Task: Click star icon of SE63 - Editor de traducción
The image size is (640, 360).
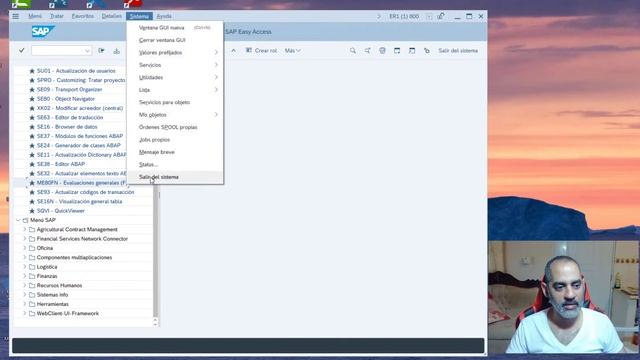Action: pyautogui.click(x=32, y=118)
